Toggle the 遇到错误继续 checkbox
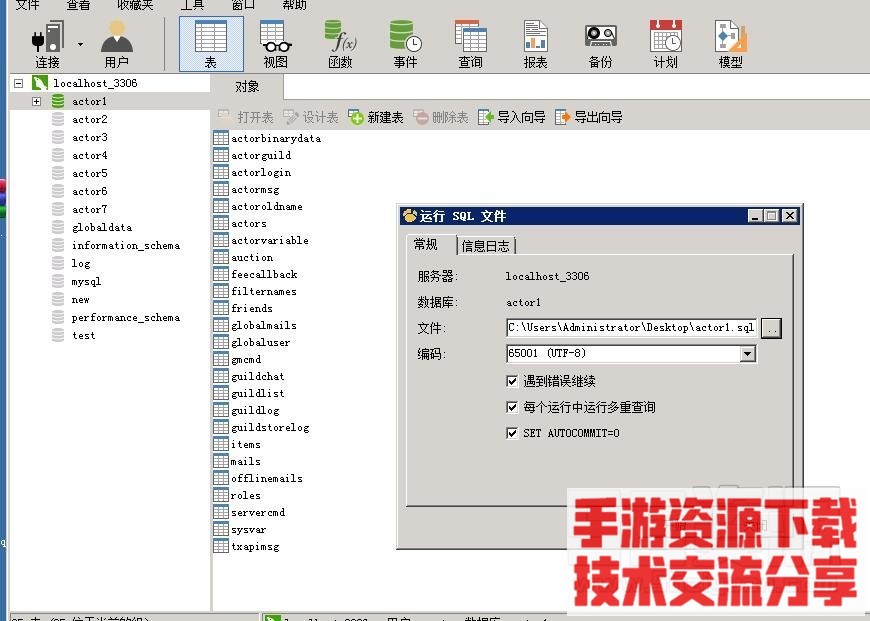 pyautogui.click(x=513, y=381)
